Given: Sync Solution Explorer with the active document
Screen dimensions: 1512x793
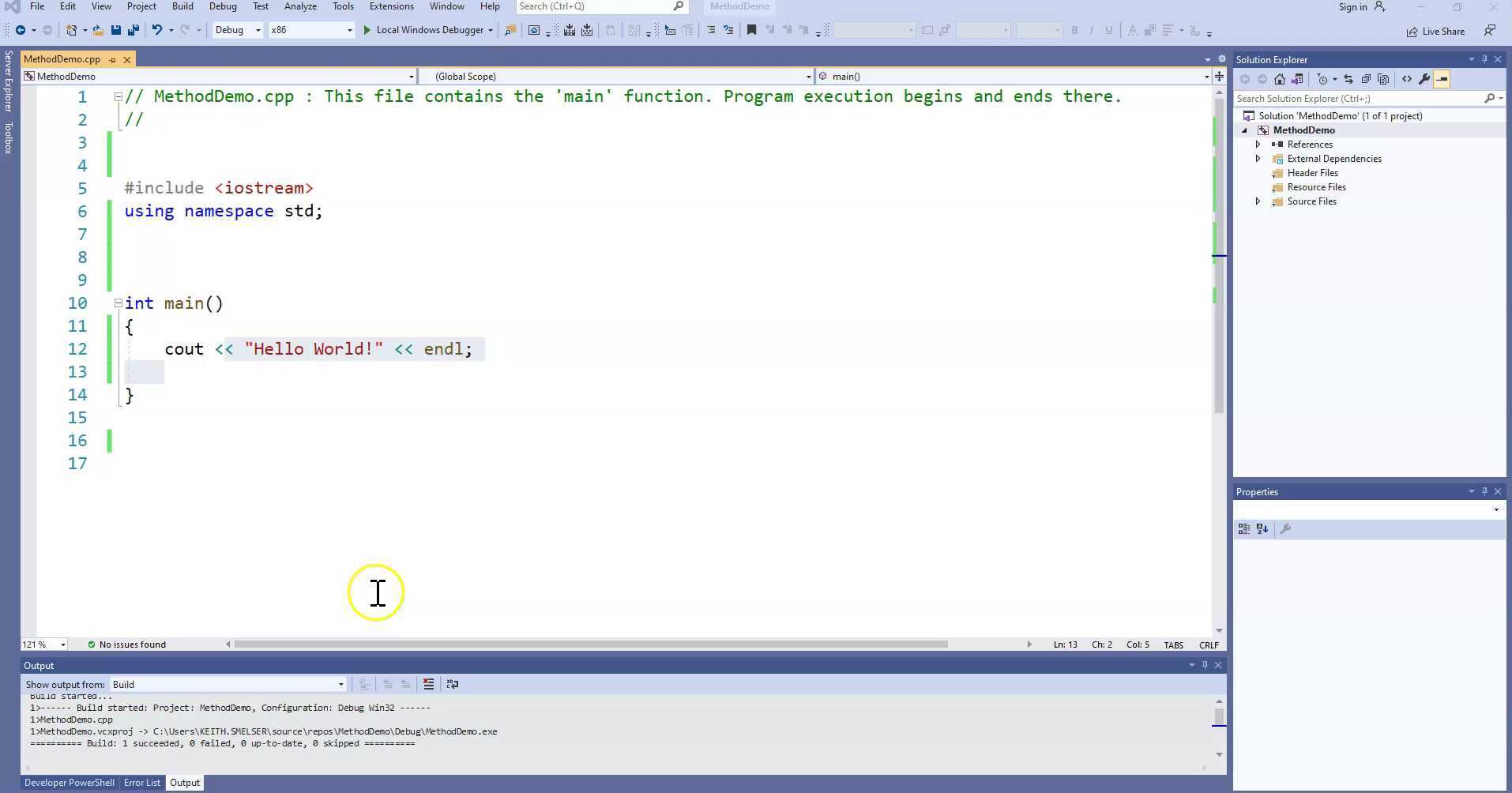Looking at the screenshot, I should pyautogui.click(x=1348, y=79).
